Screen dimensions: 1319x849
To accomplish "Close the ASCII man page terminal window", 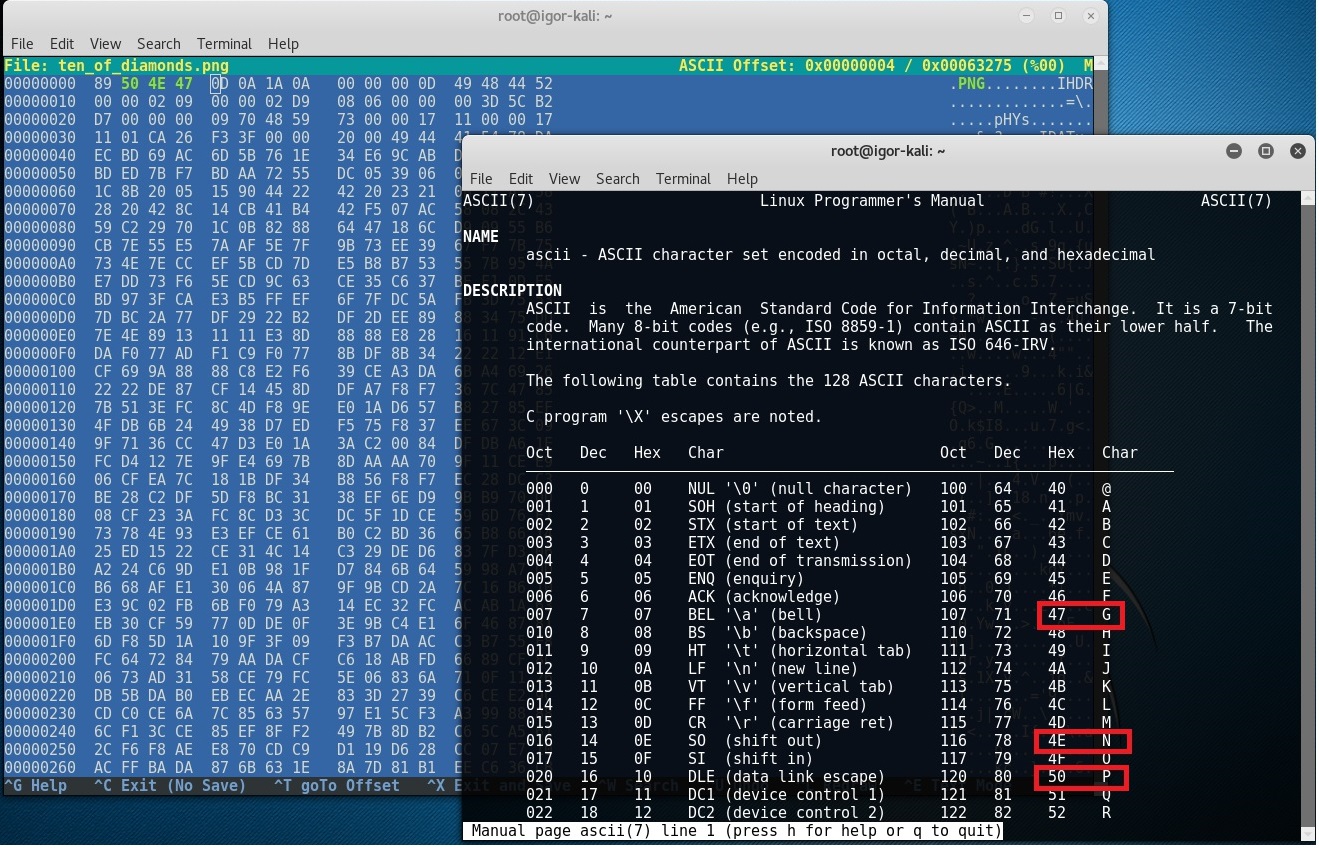I will tap(1297, 151).
